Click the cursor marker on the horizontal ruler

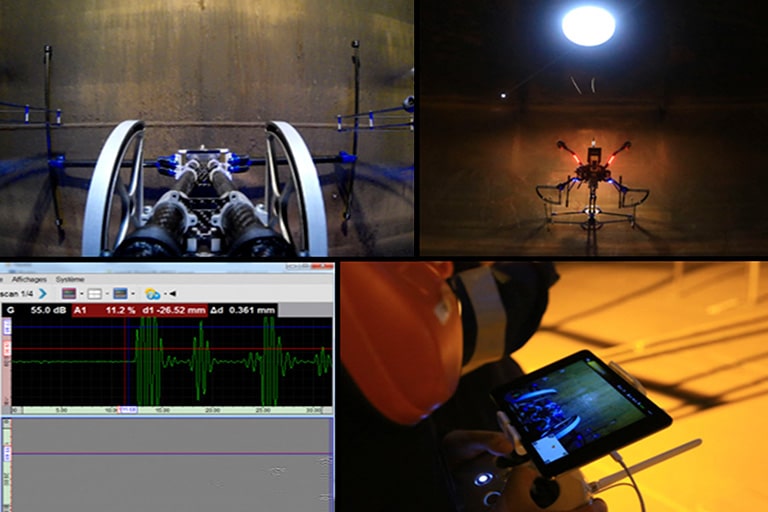click(x=128, y=410)
